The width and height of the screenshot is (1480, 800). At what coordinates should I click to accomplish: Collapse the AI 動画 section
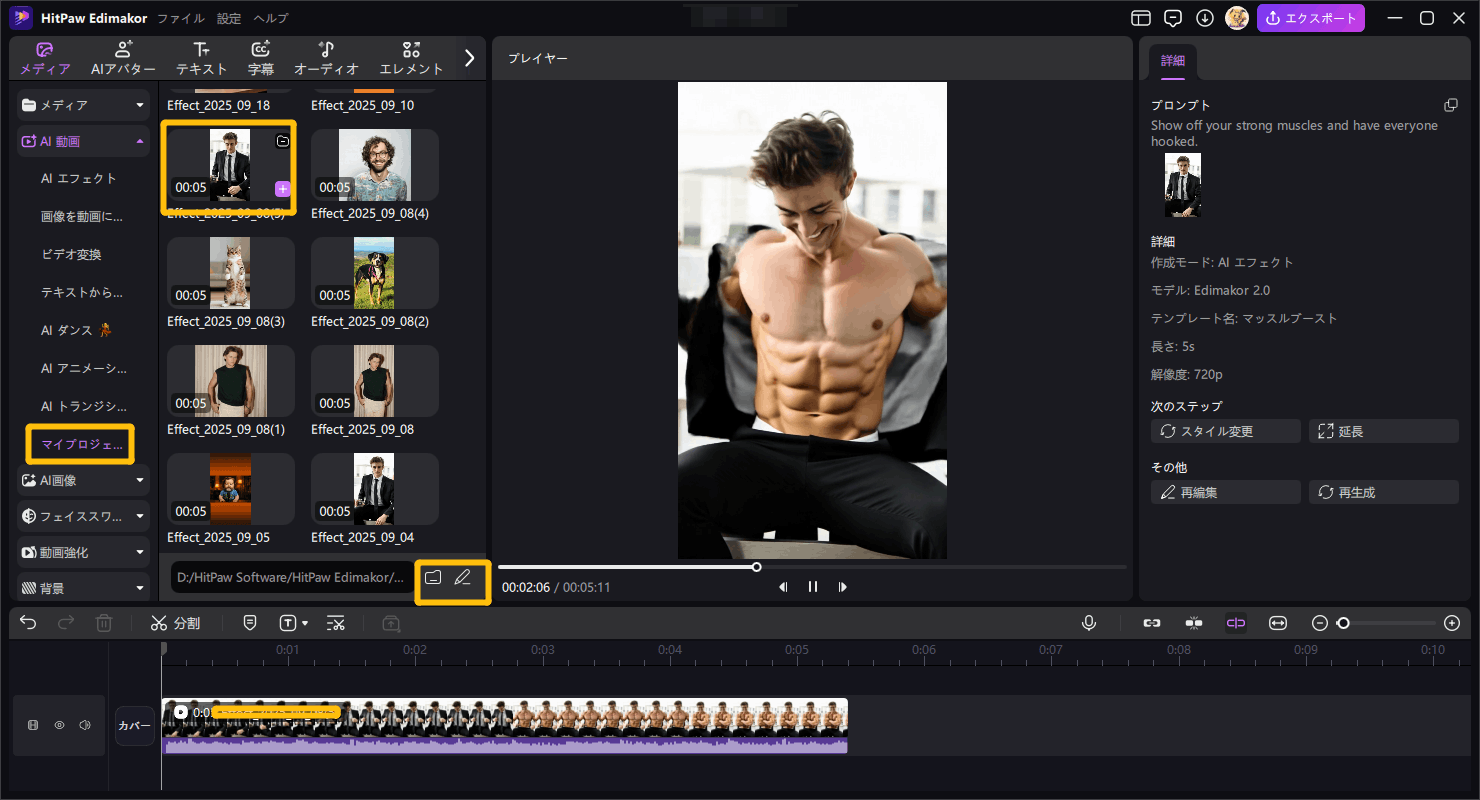coord(84,141)
